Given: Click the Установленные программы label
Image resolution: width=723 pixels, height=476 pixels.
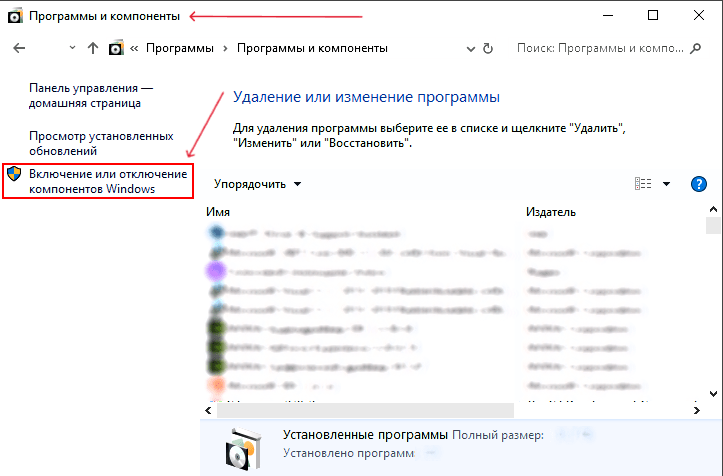Looking at the screenshot, I should (x=365, y=434).
